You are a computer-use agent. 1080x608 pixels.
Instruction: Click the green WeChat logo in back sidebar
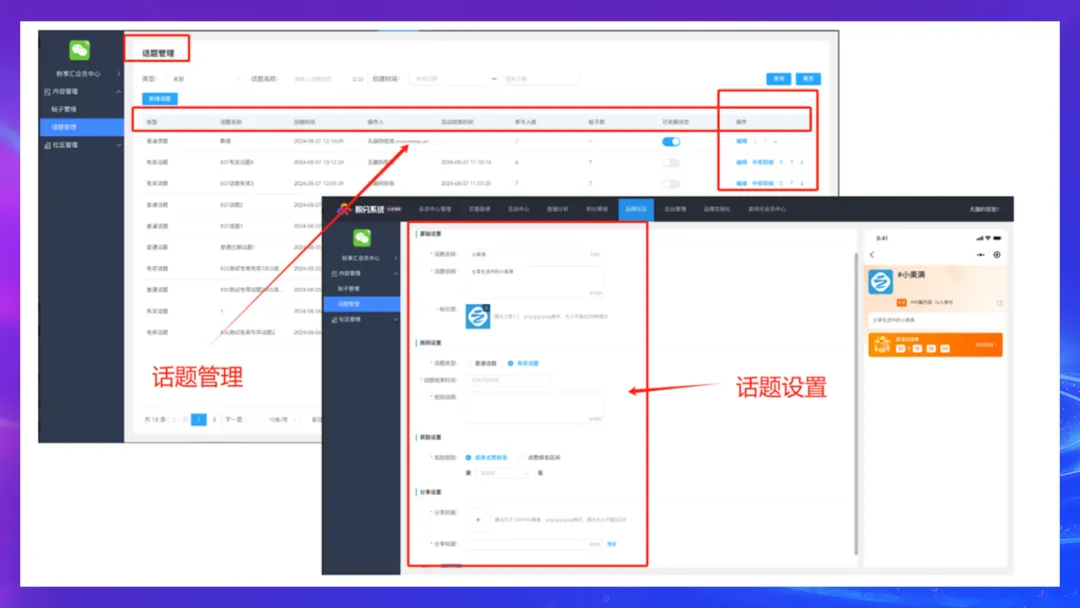click(80, 50)
